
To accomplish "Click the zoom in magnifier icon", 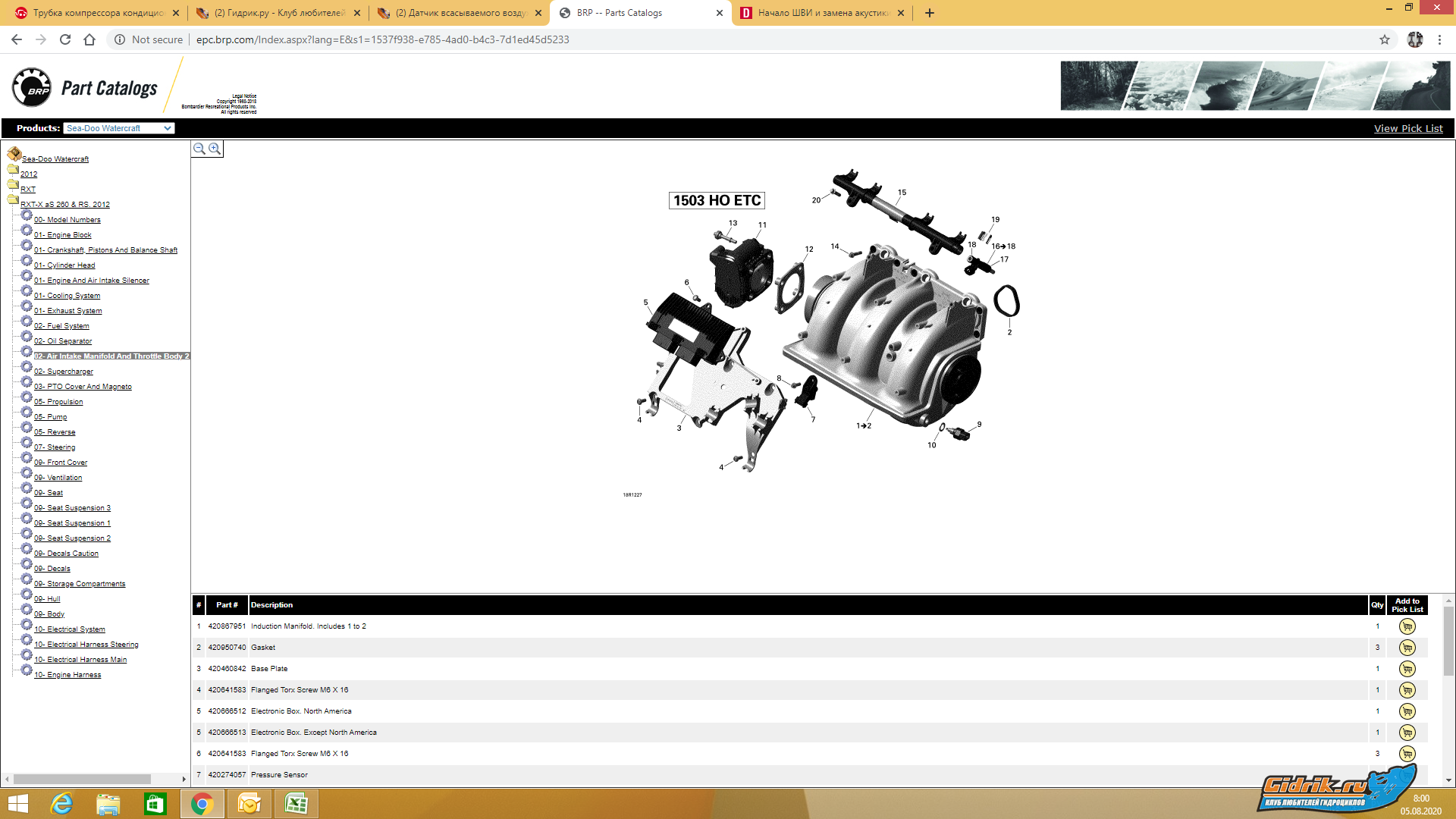I will tap(215, 149).
